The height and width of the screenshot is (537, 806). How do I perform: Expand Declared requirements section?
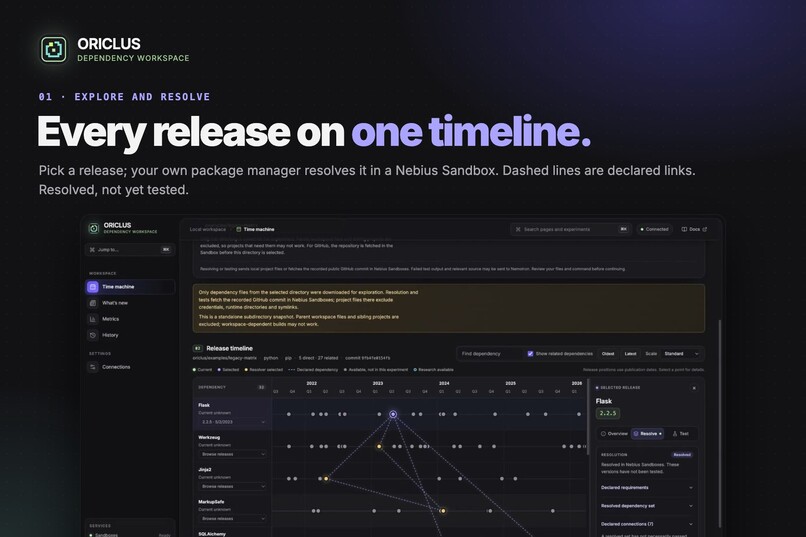[647, 488]
